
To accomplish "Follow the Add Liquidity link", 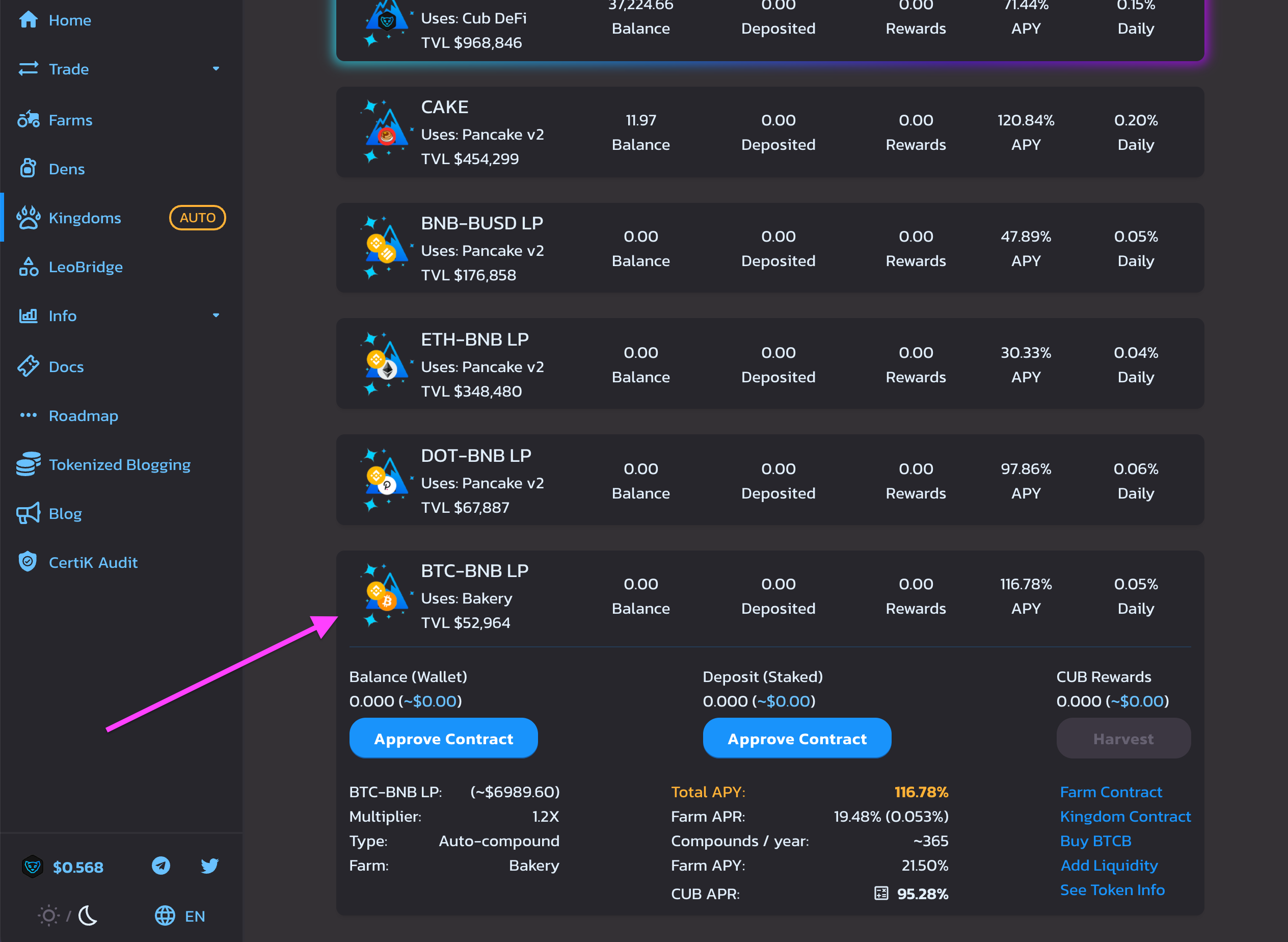I will pos(1109,865).
